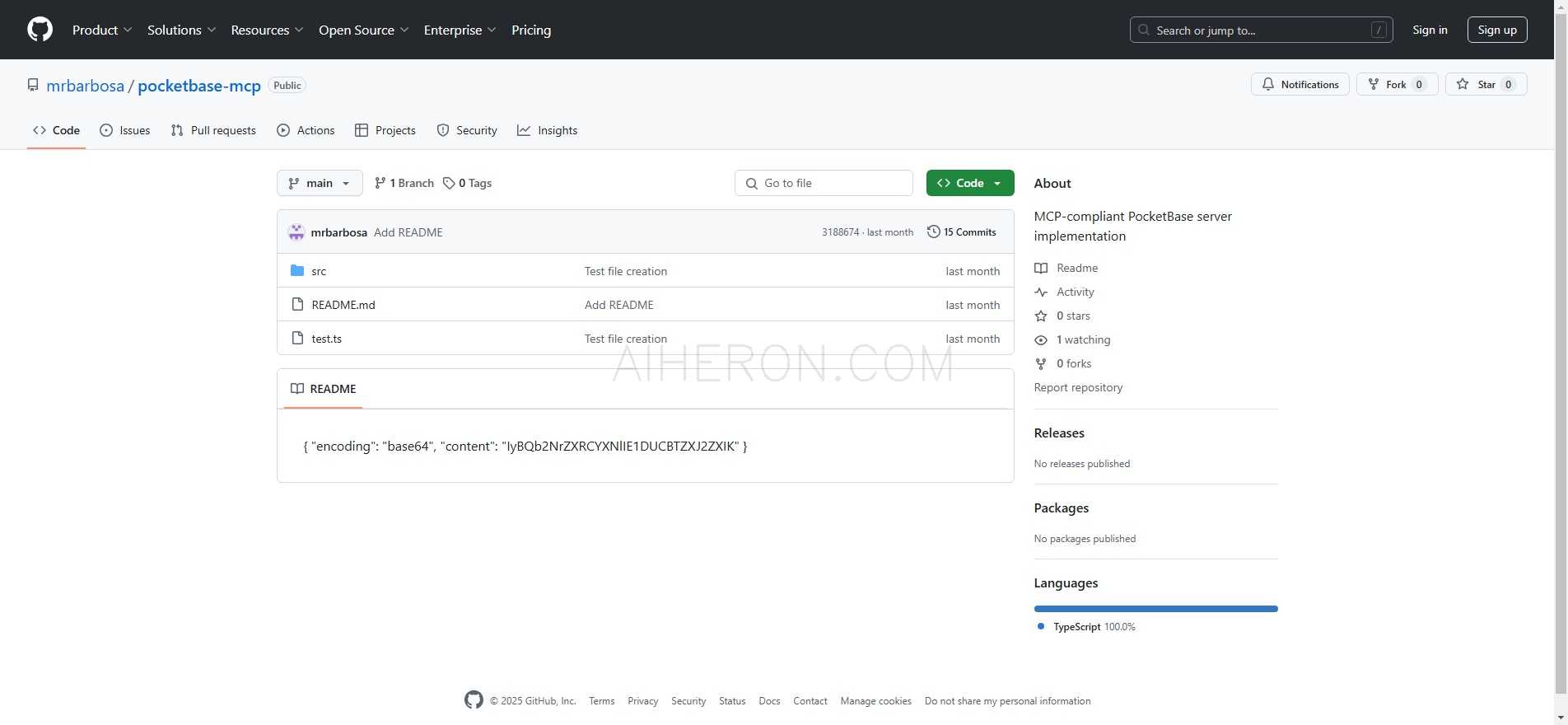Open src's Test file creation commit

(626, 271)
